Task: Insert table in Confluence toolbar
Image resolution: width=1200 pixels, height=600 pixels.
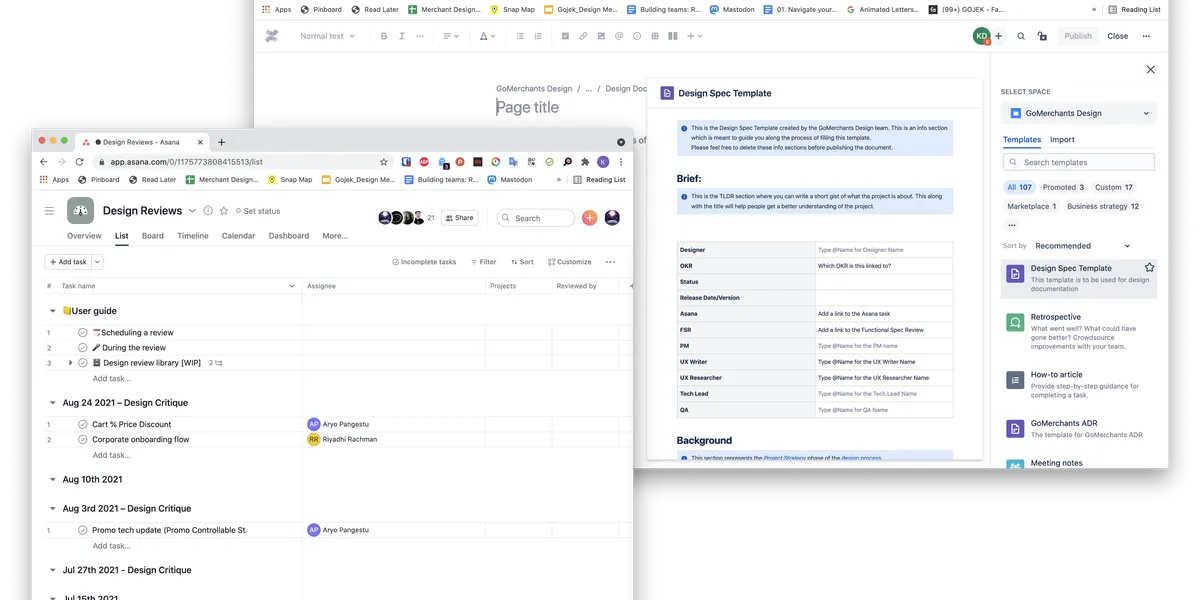Action: coord(655,36)
